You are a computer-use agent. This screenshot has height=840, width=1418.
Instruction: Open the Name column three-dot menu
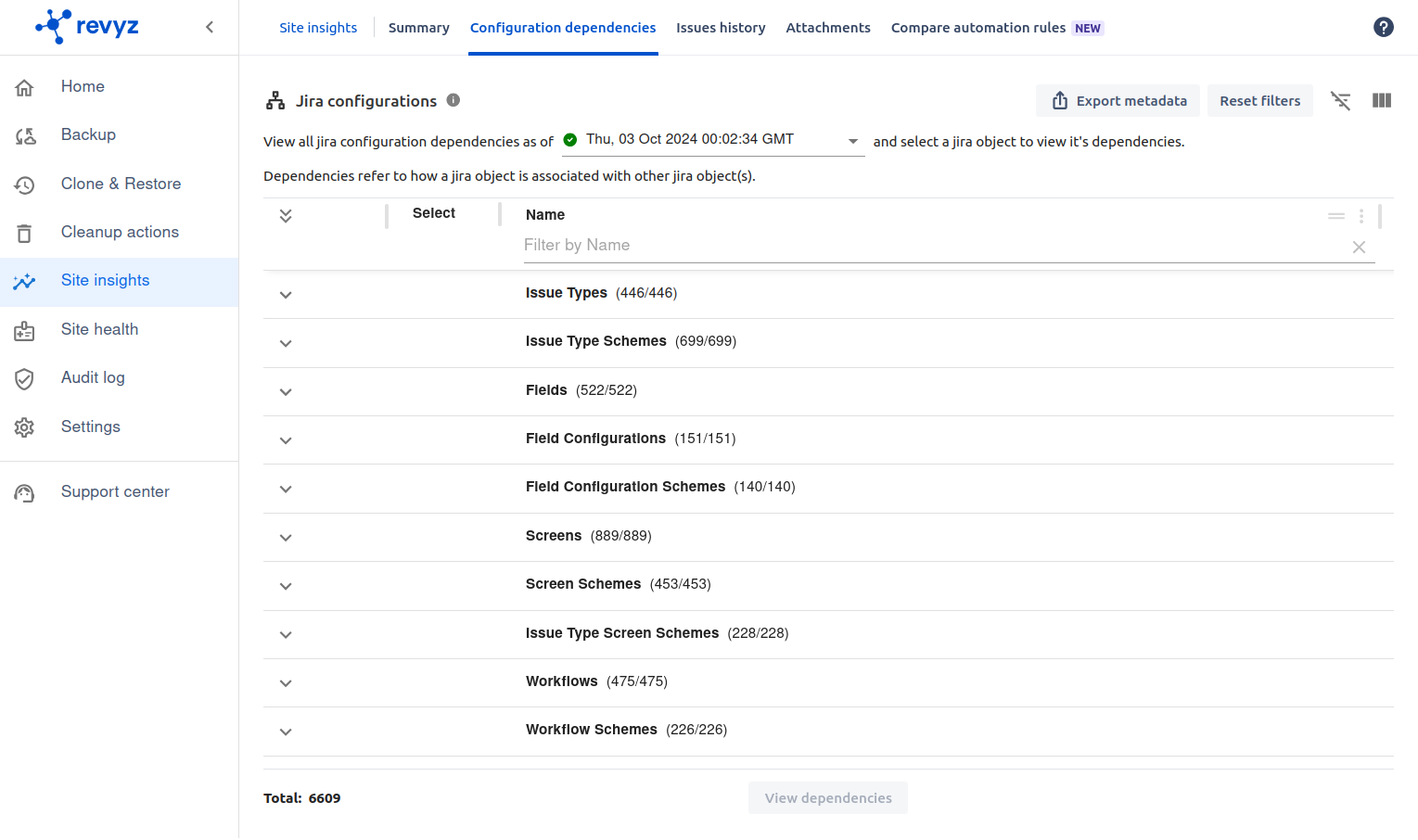pyautogui.click(x=1361, y=215)
